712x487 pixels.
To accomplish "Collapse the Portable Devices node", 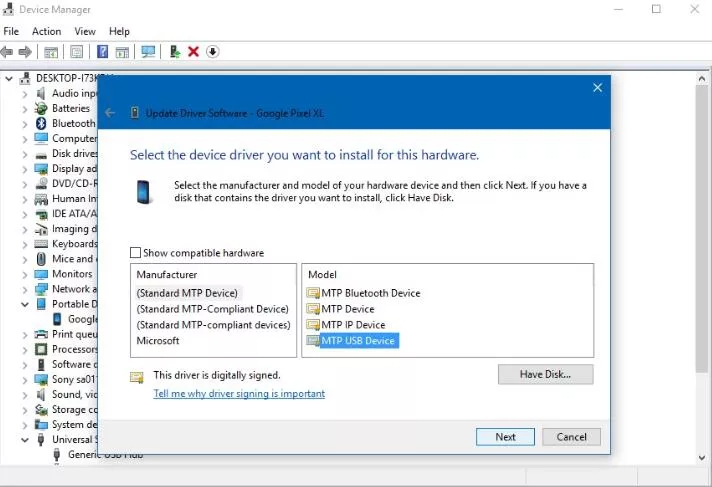I will (25, 304).
